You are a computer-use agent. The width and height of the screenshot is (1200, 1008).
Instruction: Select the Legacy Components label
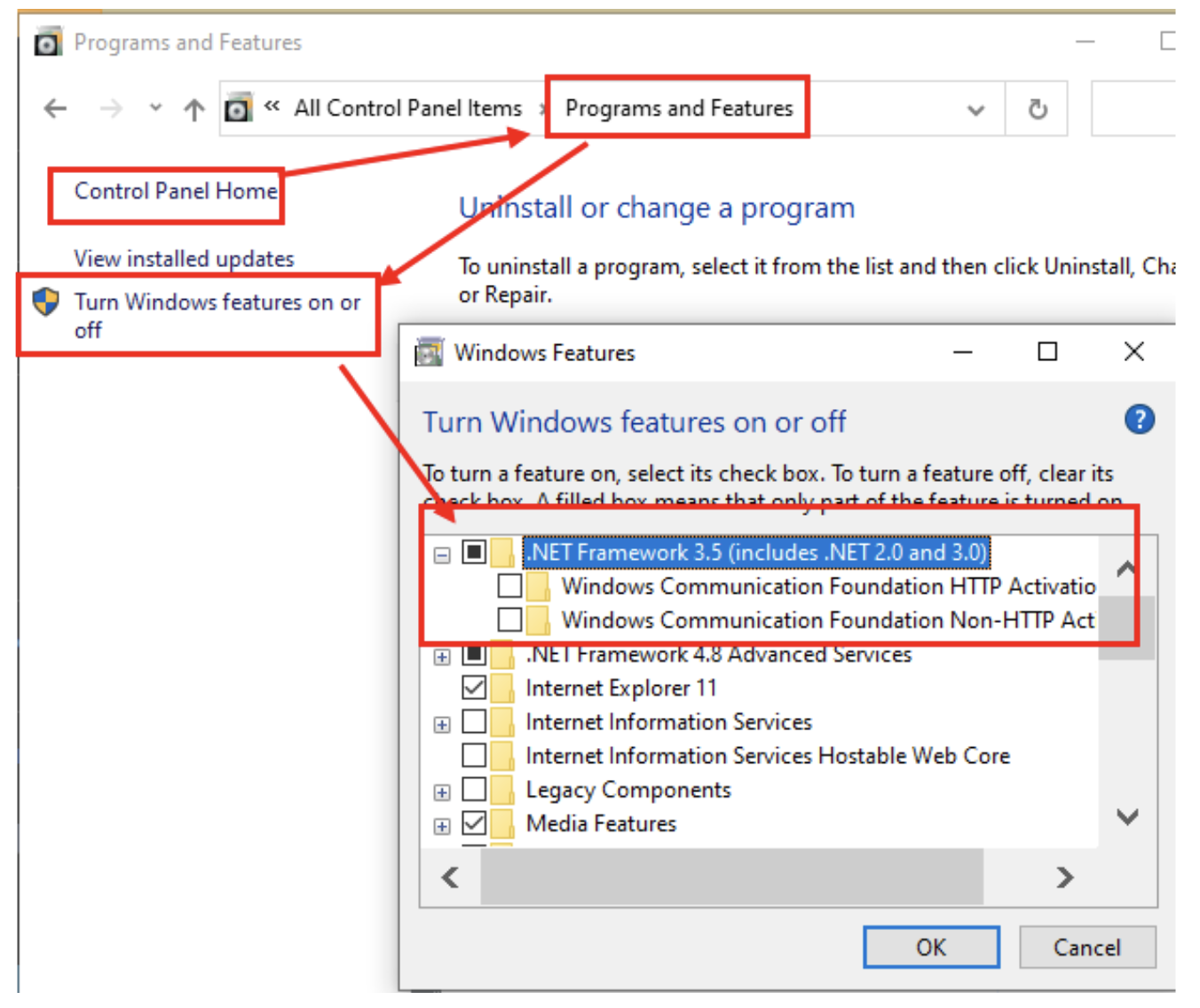tap(628, 789)
